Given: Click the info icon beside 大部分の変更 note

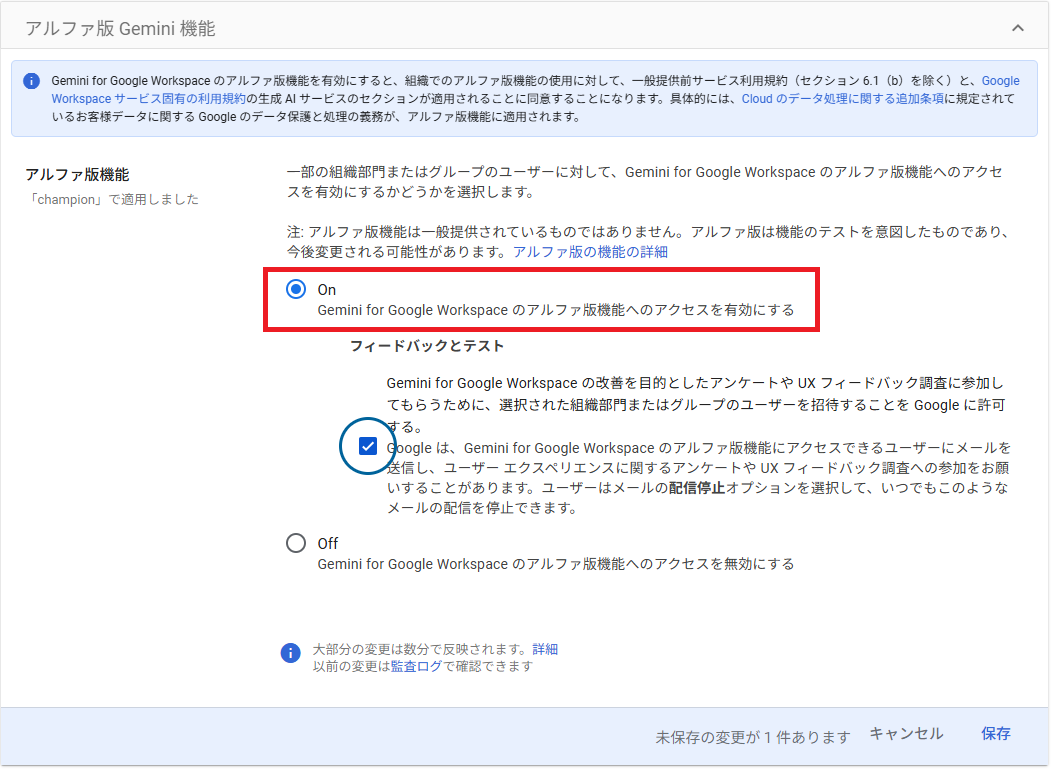Looking at the screenshot, I should (291, 653).
